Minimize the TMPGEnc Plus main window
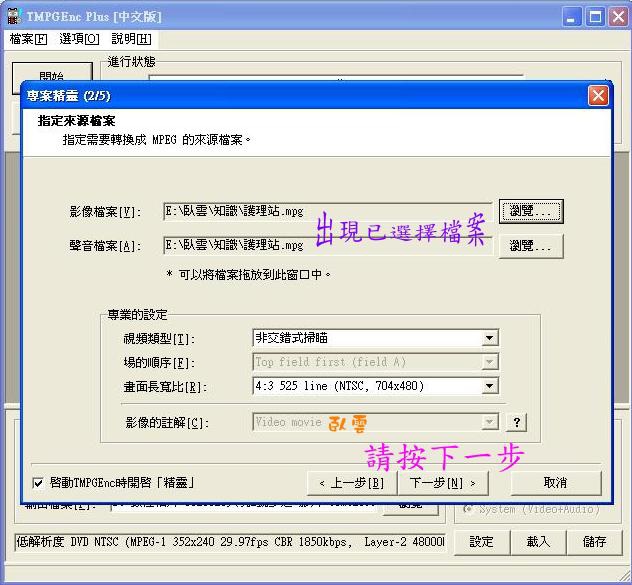 click(571, 17)
